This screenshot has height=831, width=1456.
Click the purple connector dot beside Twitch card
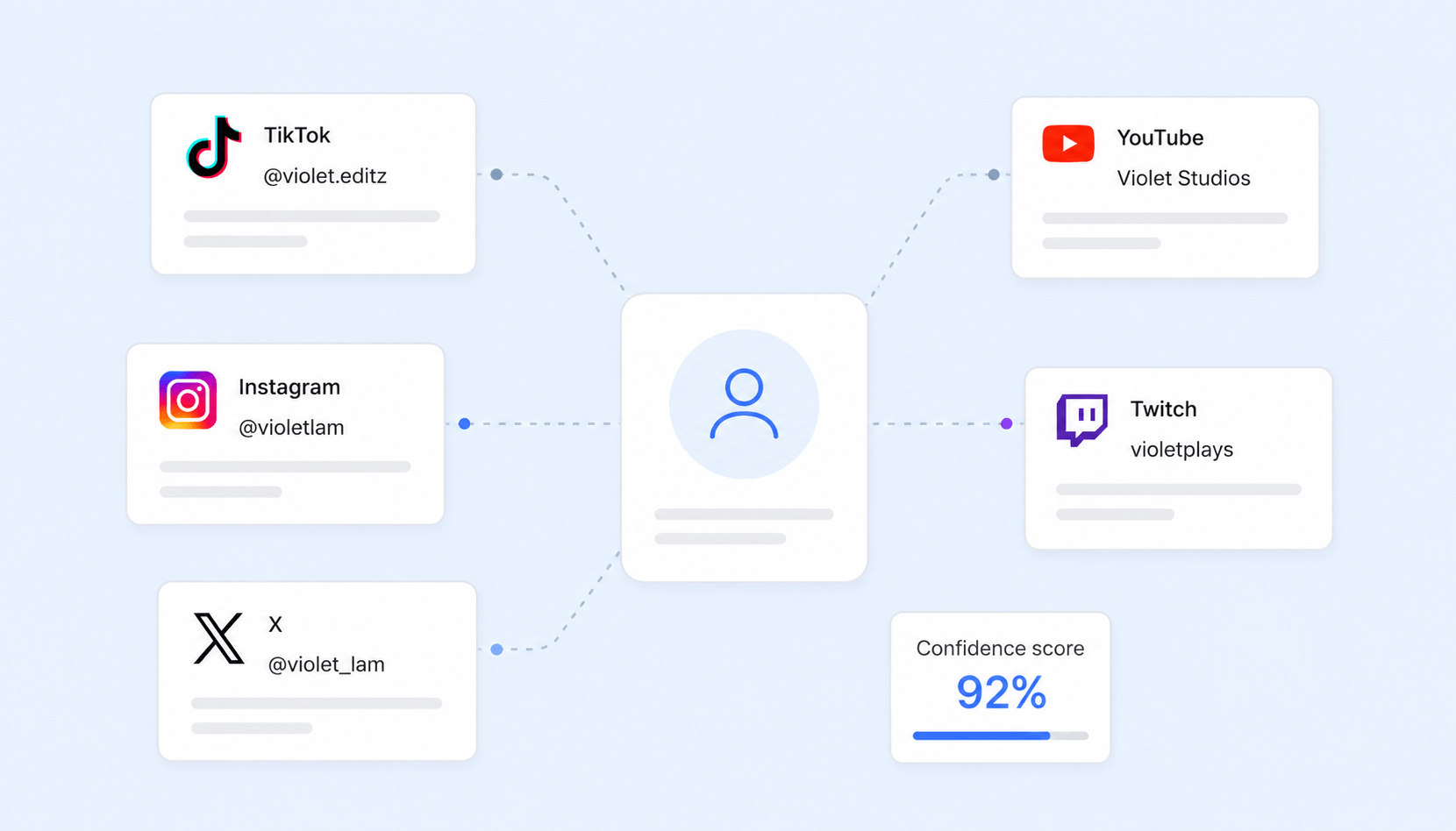pos(1007,423)
